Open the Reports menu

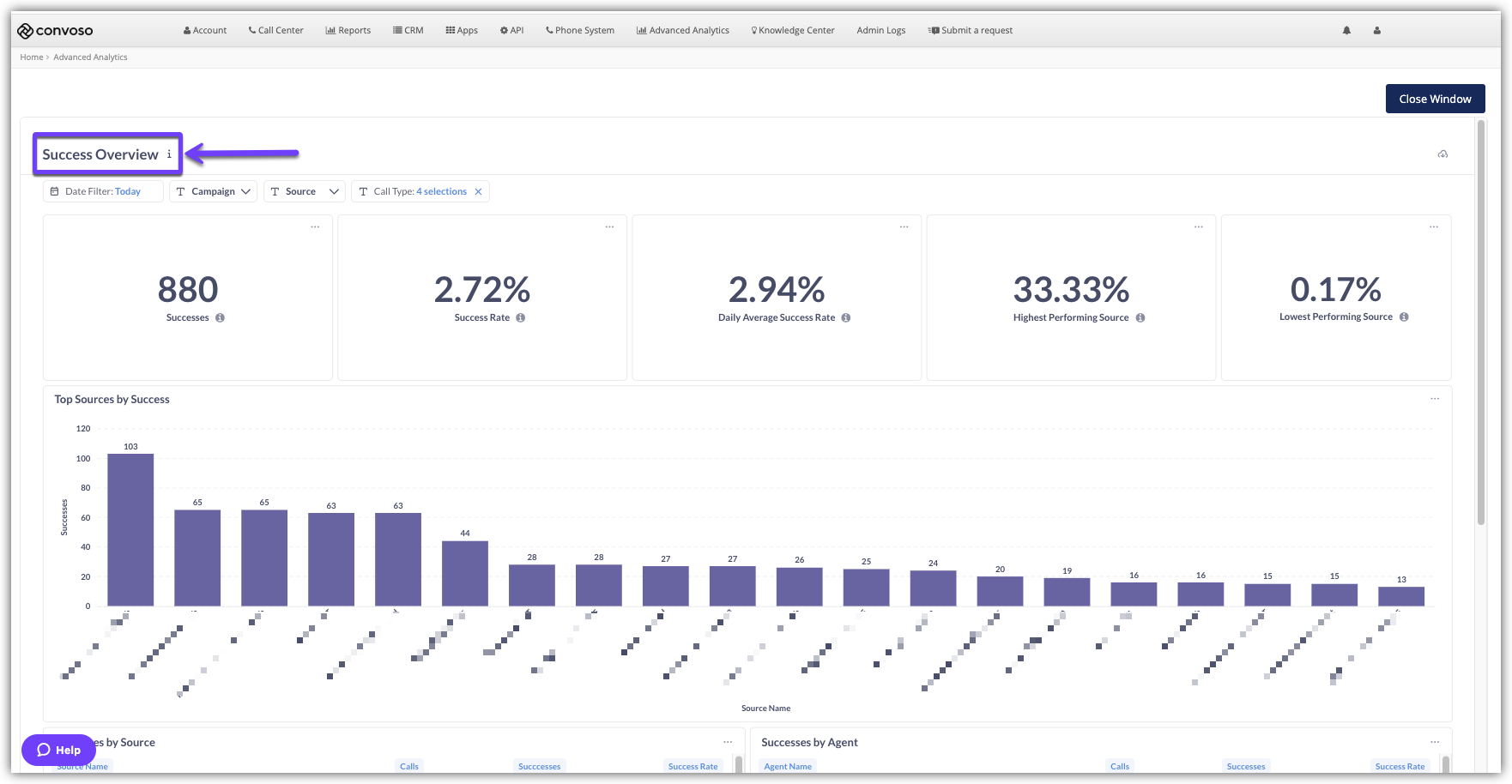(x=348, y=30)
